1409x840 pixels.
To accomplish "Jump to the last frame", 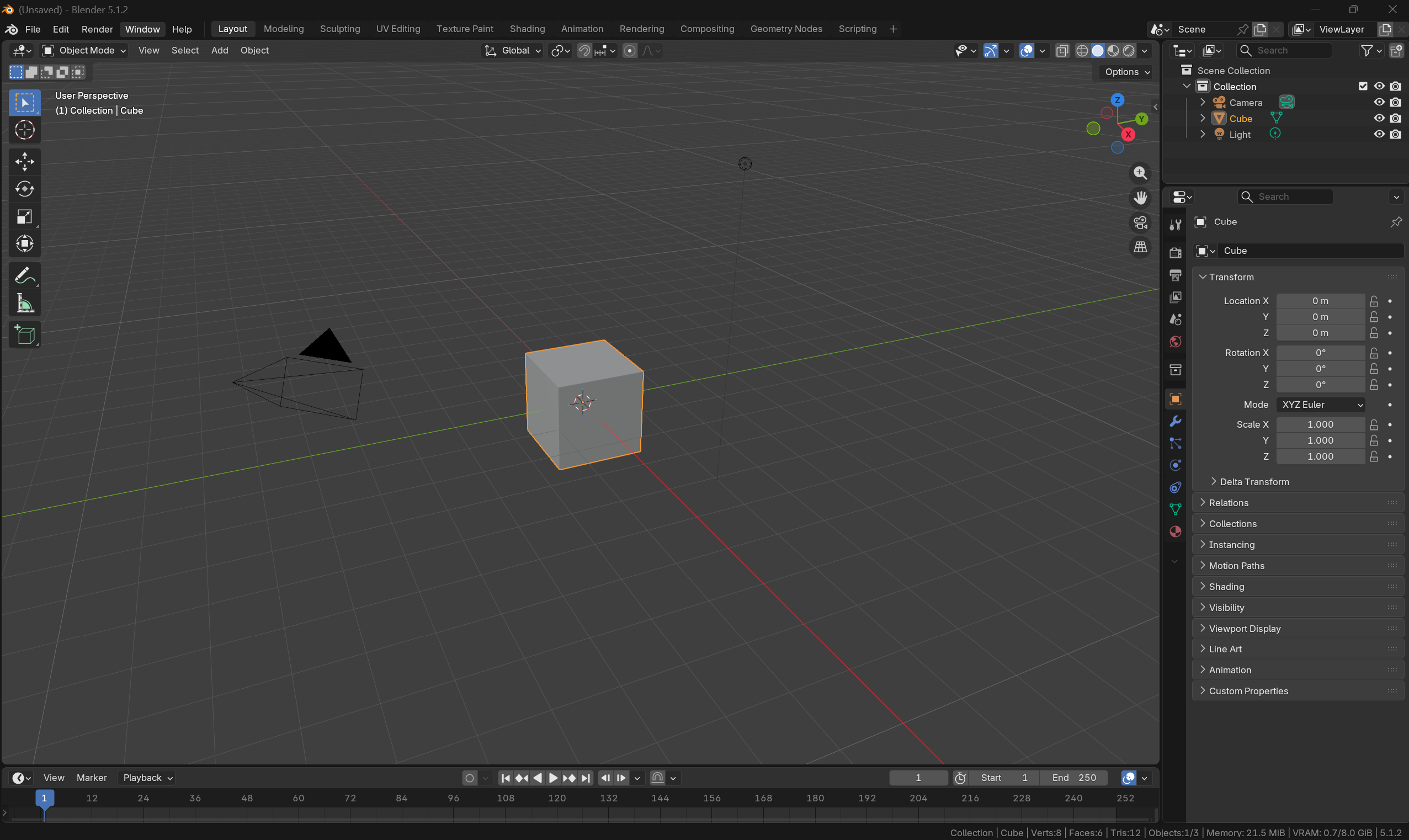I will click(x=586, y=778).
